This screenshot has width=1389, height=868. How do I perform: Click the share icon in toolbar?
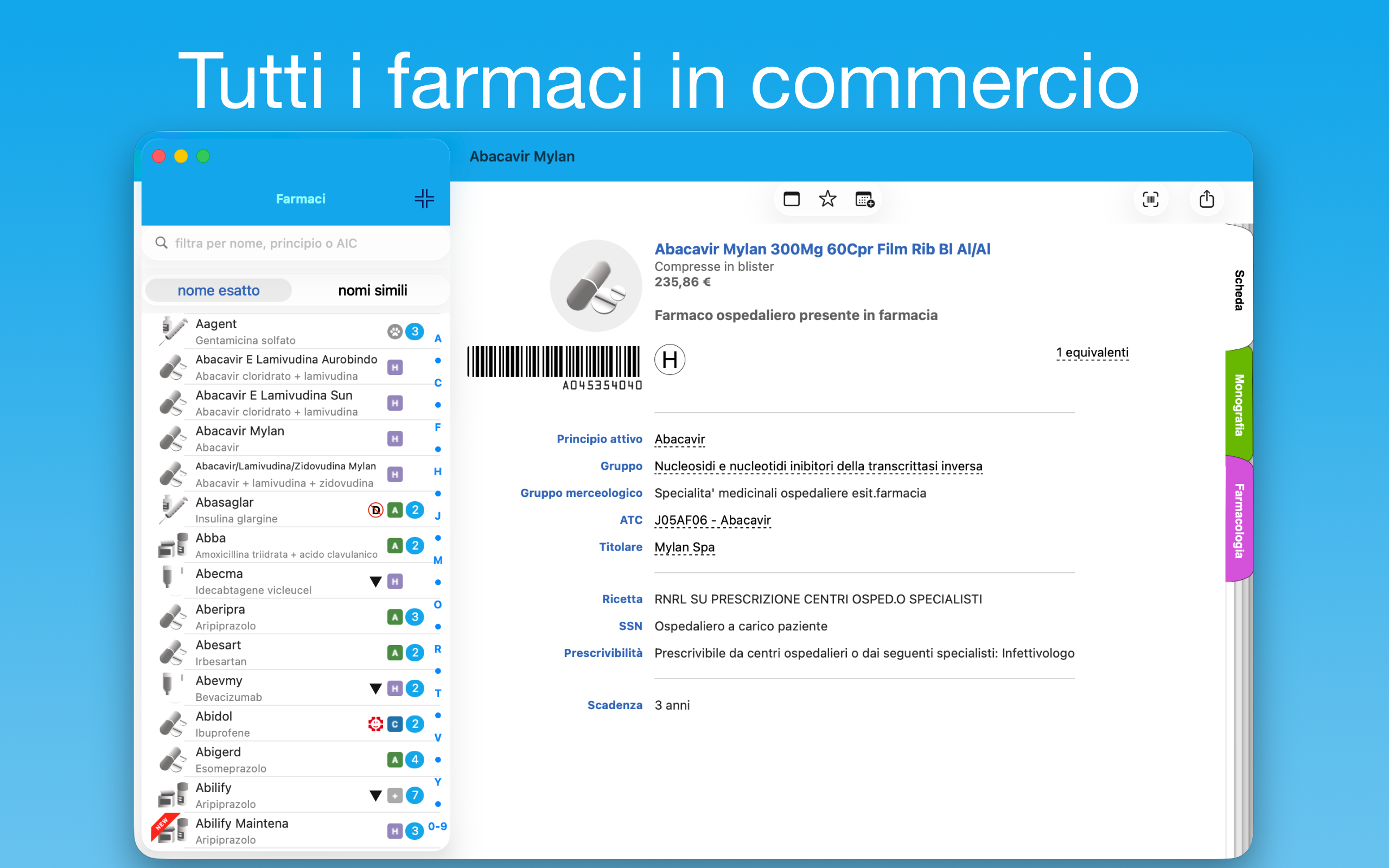(1207, 199)
